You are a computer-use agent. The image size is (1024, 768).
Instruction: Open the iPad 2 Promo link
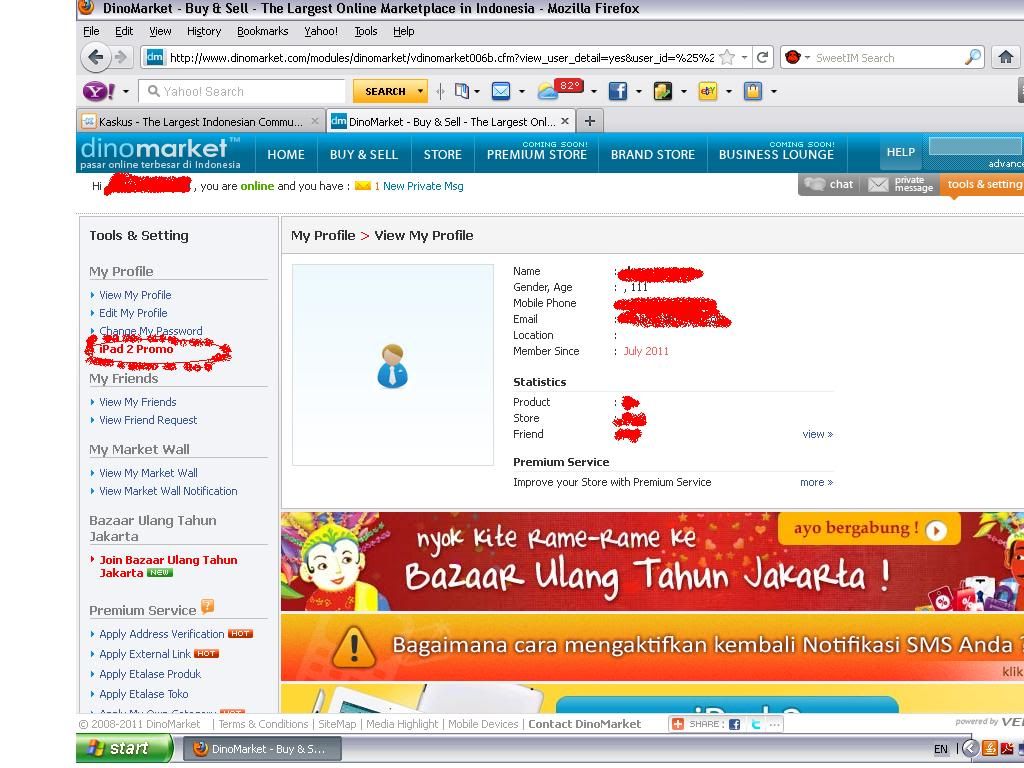[x=136, y=349]
